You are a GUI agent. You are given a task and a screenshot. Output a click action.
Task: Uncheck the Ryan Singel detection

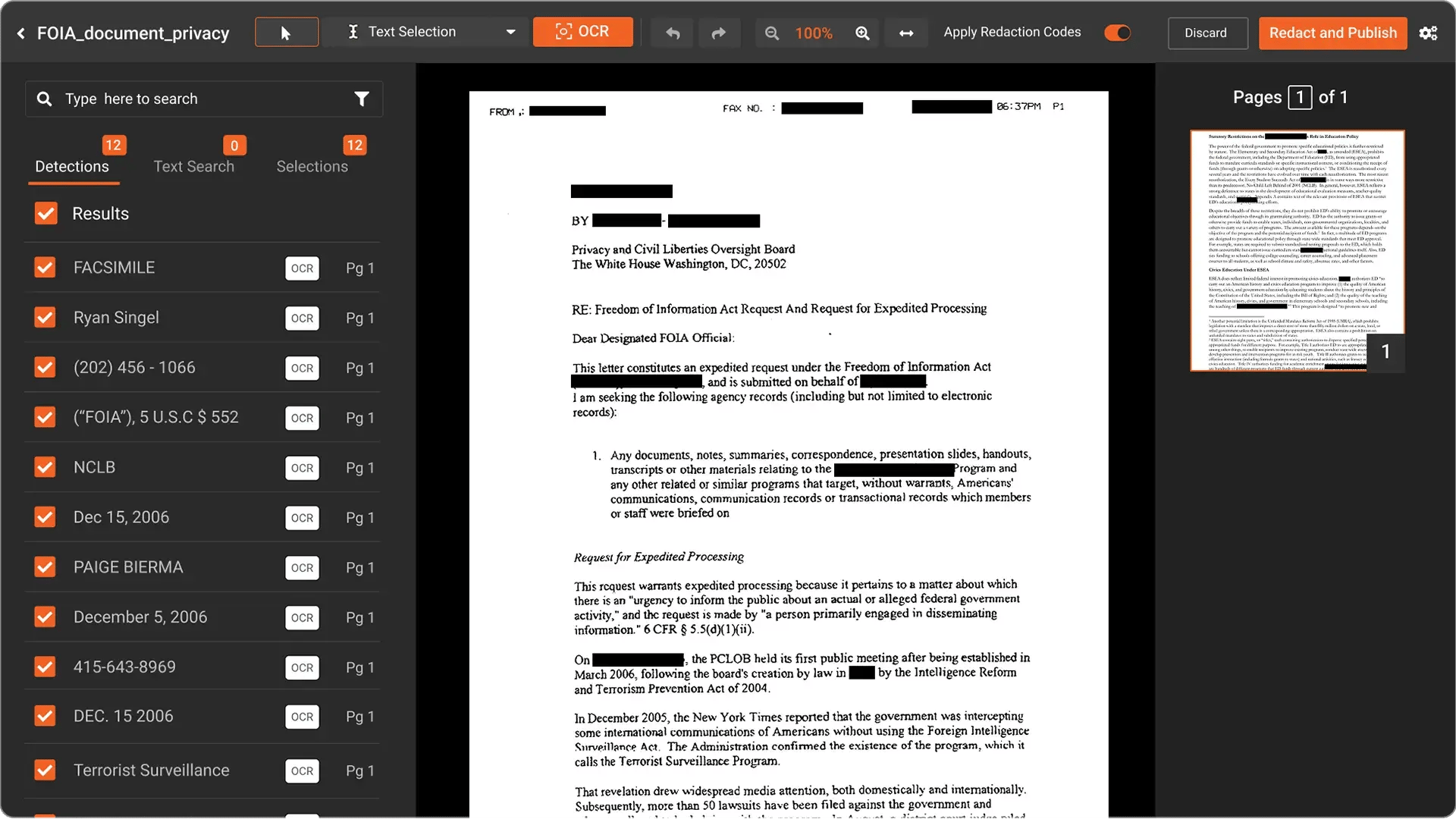[x=45, y=317]
